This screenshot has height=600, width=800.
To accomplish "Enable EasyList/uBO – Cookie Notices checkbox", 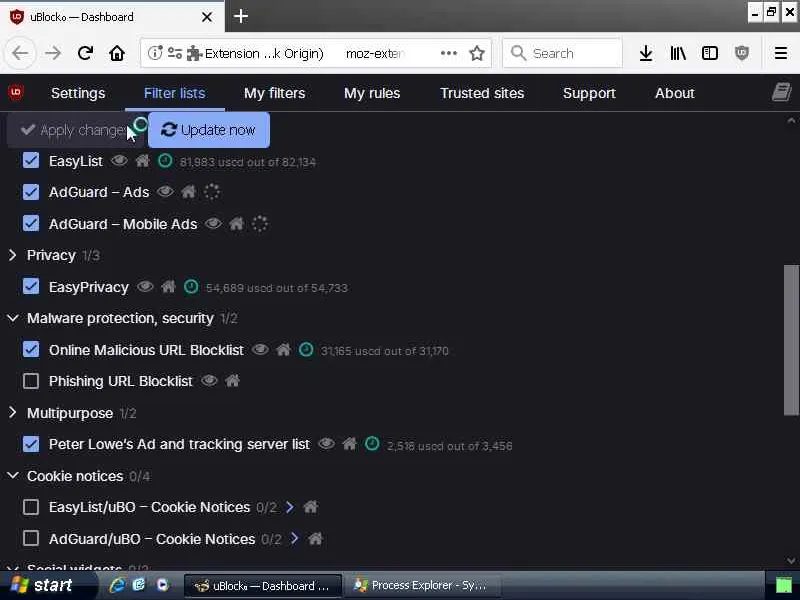I will (31, 507).
